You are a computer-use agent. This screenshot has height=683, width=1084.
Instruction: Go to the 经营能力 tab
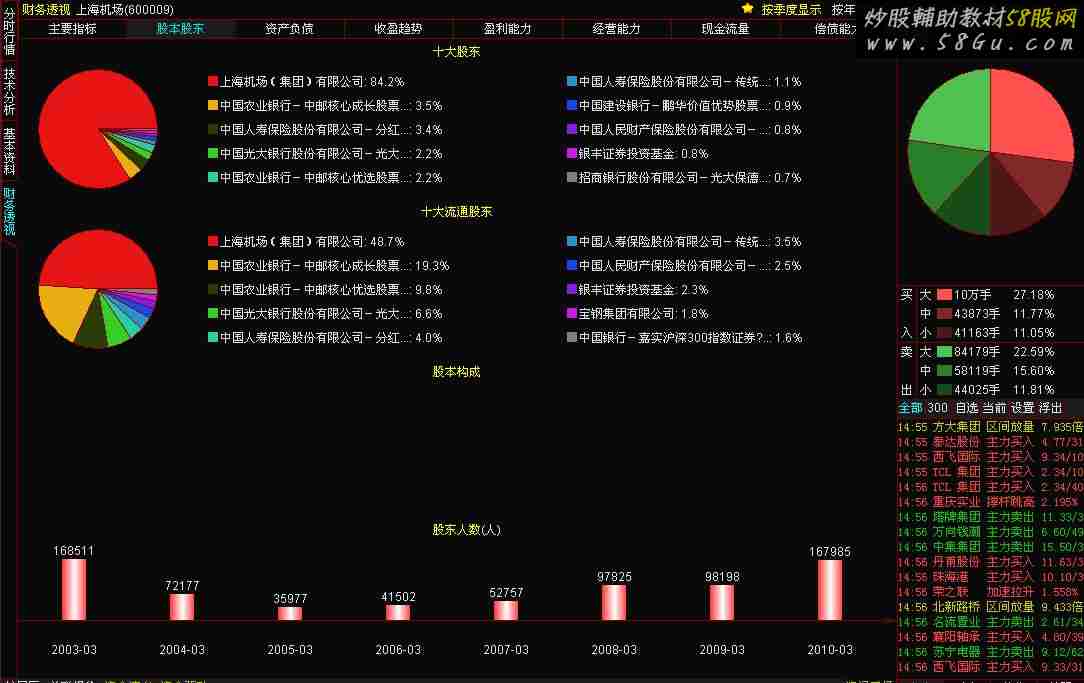pos(616,28)
